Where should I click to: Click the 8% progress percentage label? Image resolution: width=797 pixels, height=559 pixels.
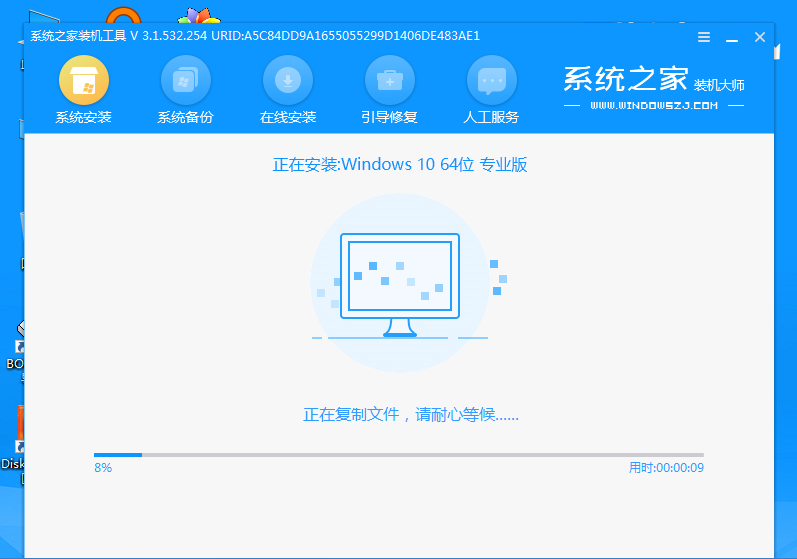[102, 467]
